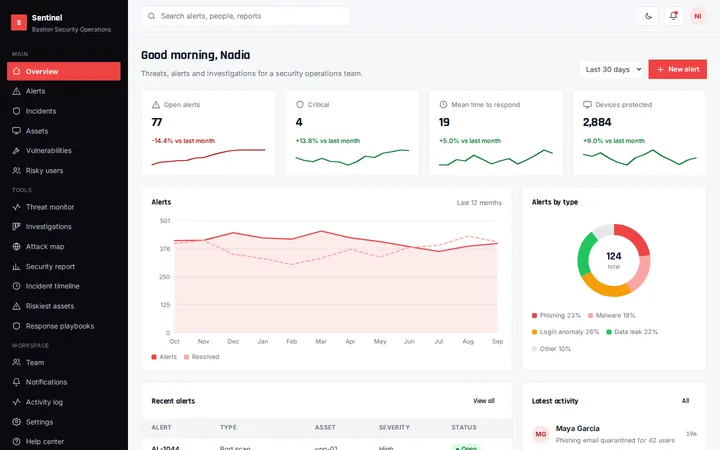Image resolution: width=720 pixels, height=450 pixels.
Task: Click the Other 10% legend entry
Action: click(551, 349)
